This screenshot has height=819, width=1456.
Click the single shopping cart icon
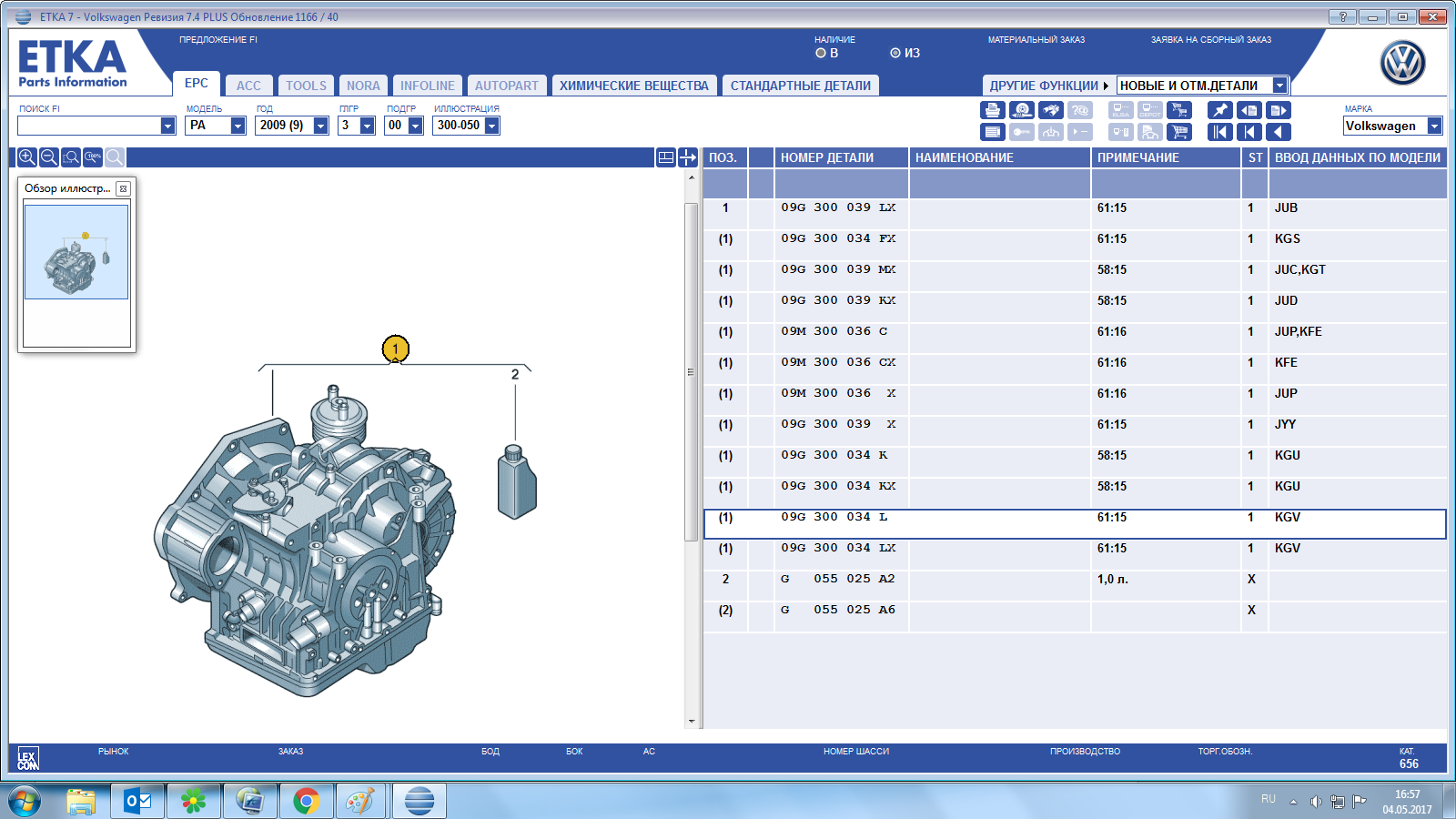(1179, 132)
